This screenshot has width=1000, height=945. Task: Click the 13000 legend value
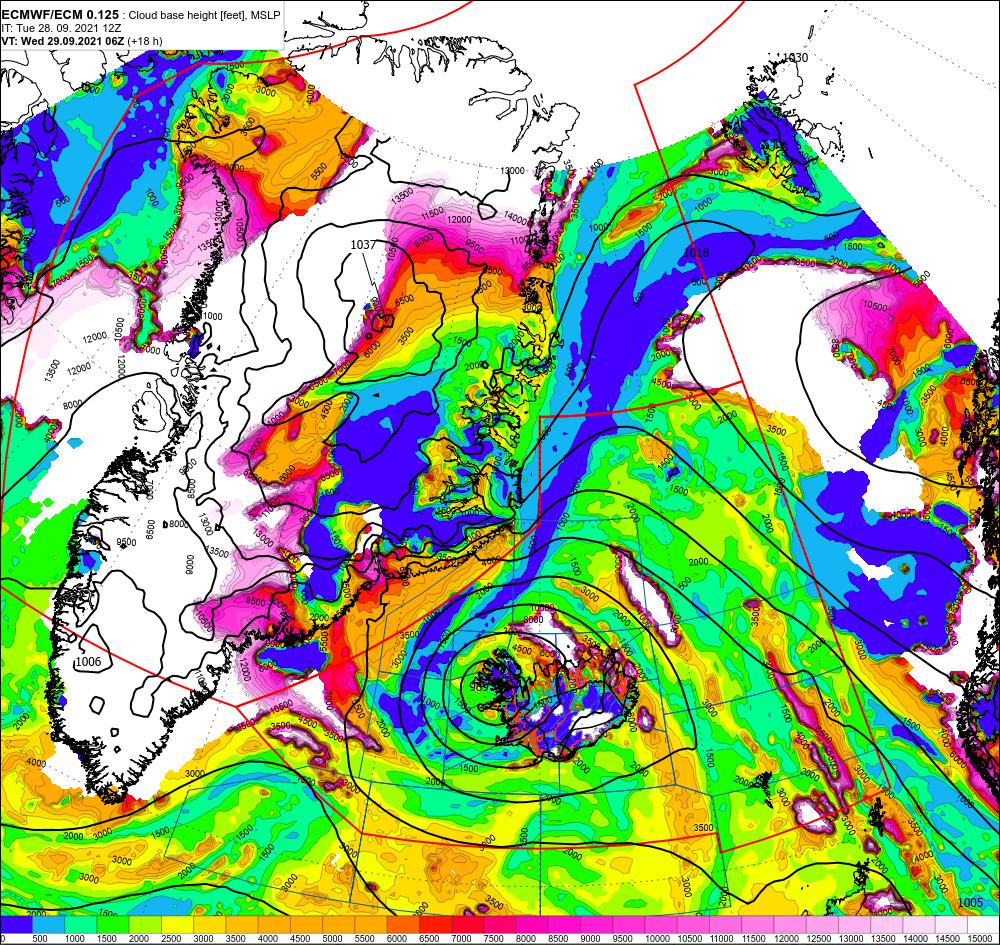[x=851, y=939]
